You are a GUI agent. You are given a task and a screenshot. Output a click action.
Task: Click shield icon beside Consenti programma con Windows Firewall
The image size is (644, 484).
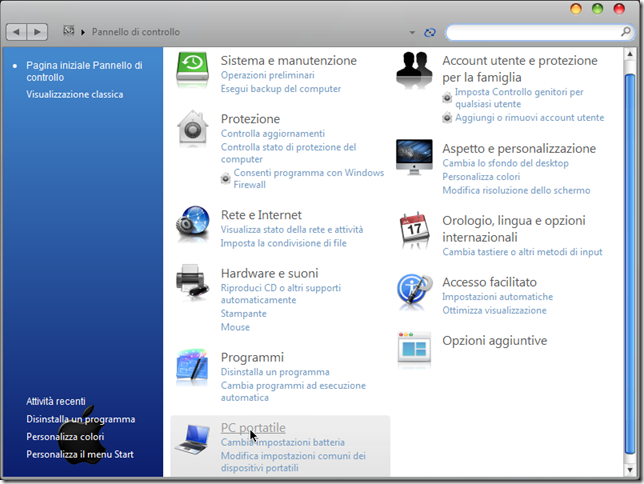coord(225,178)
